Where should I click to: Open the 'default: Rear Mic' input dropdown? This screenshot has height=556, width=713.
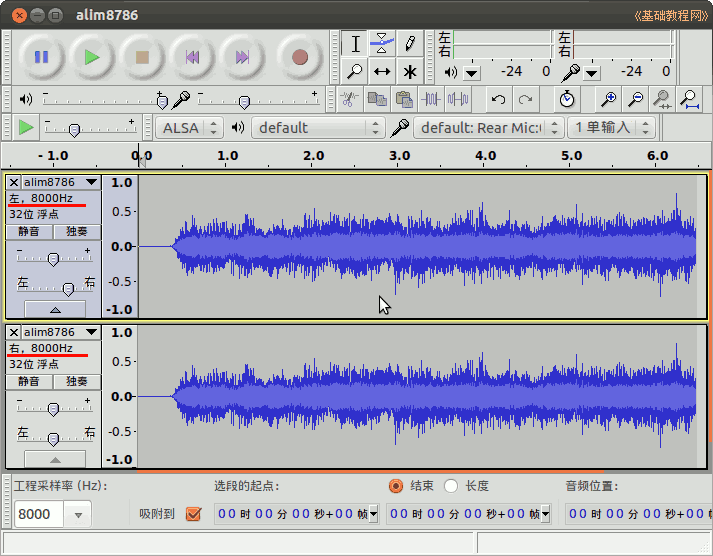(489, 128)
